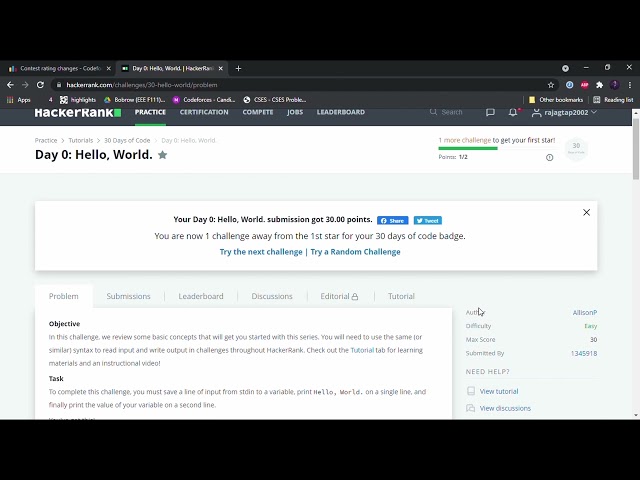Image resolution: width=640 pixels, height=480 pixels.
Task: Click the HackerRank logo
Action: pos(78,112)
